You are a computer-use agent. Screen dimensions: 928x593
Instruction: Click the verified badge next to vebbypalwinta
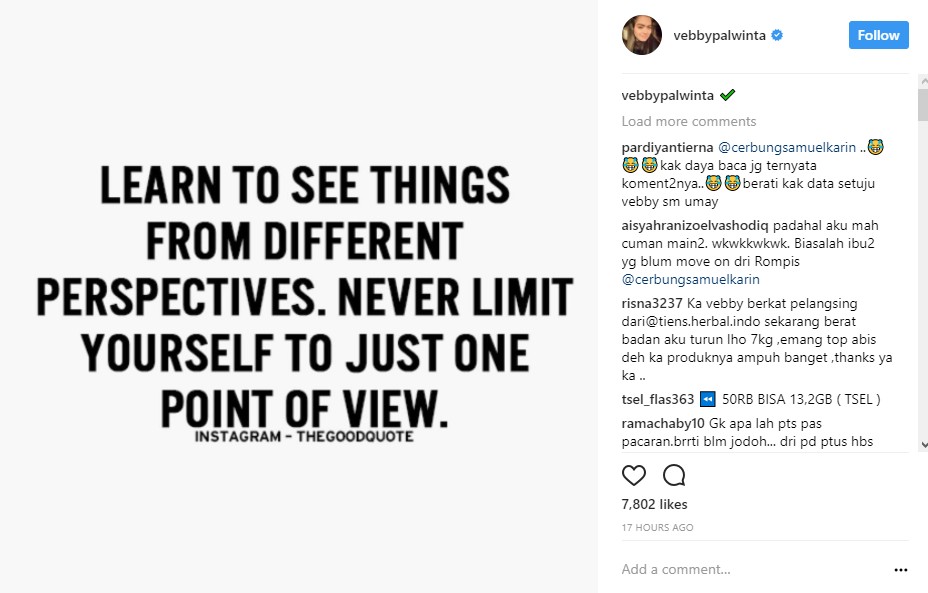[x=777, y=35]
